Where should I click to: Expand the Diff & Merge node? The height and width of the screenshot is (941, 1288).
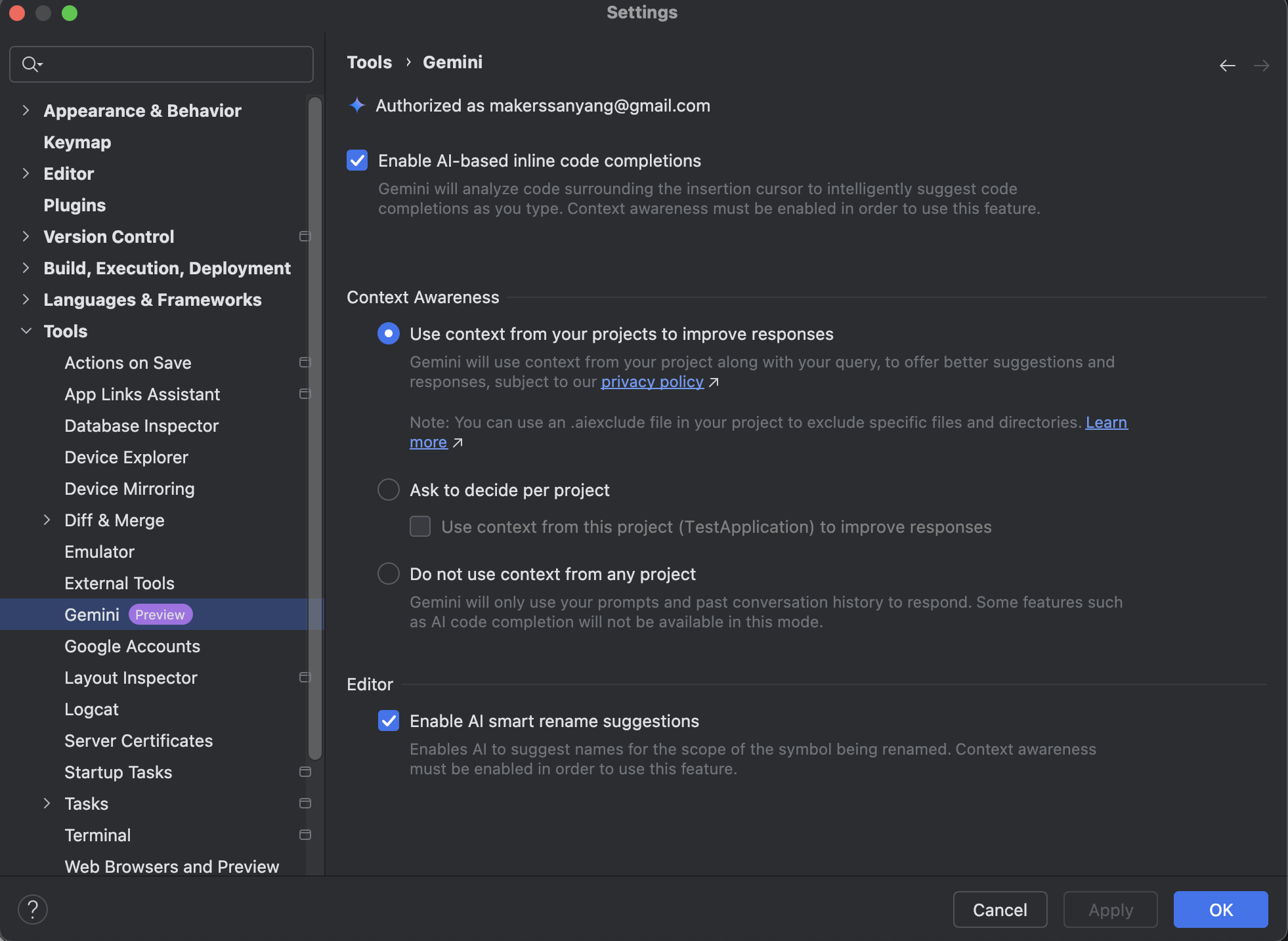click(x=47, y=520)
